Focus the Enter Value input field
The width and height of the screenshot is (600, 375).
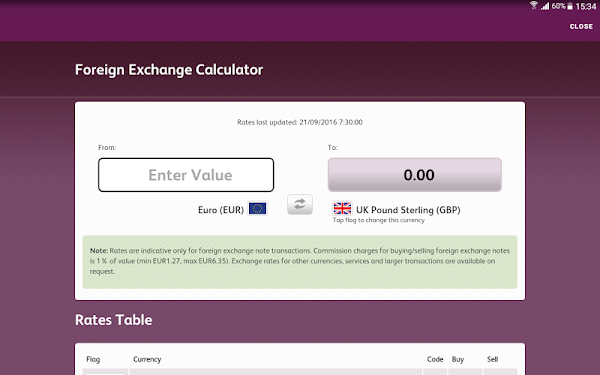pyautogui.click(x=186, y=175)
